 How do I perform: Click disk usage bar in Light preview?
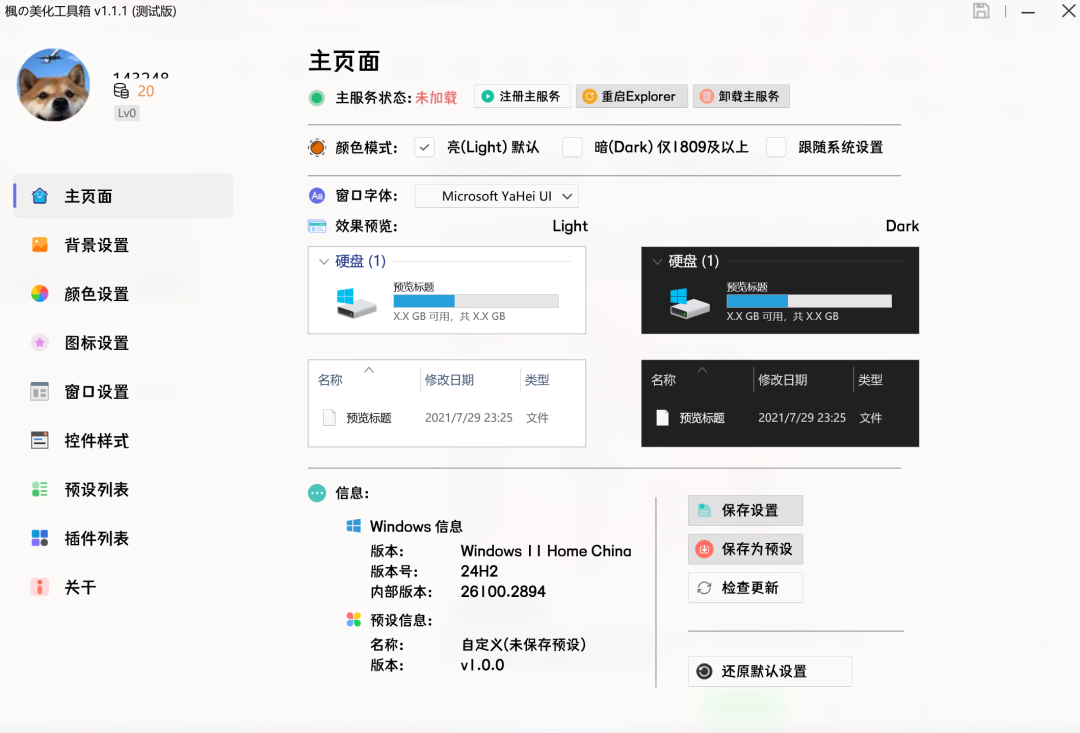476,301
